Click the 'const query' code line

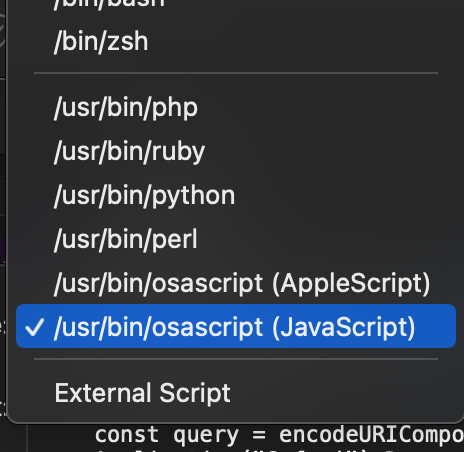[x=279, y=435]
